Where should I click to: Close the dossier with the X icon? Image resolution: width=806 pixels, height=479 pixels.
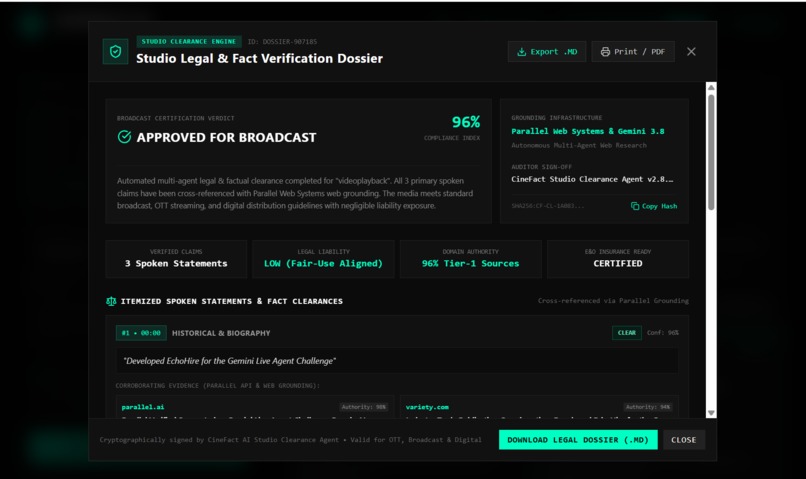691,51
